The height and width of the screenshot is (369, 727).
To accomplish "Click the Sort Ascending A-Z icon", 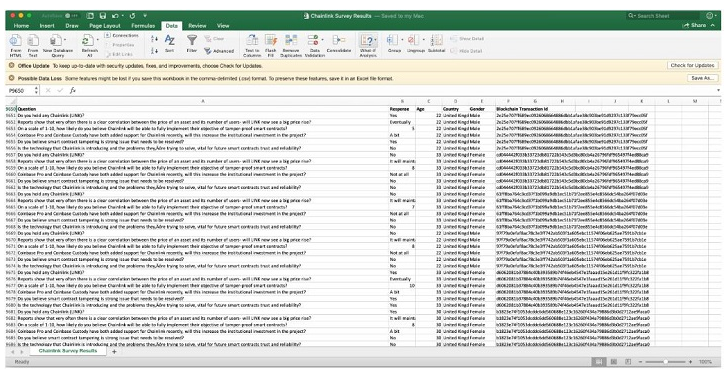I will pyautogui.click(x=154, y=40).
